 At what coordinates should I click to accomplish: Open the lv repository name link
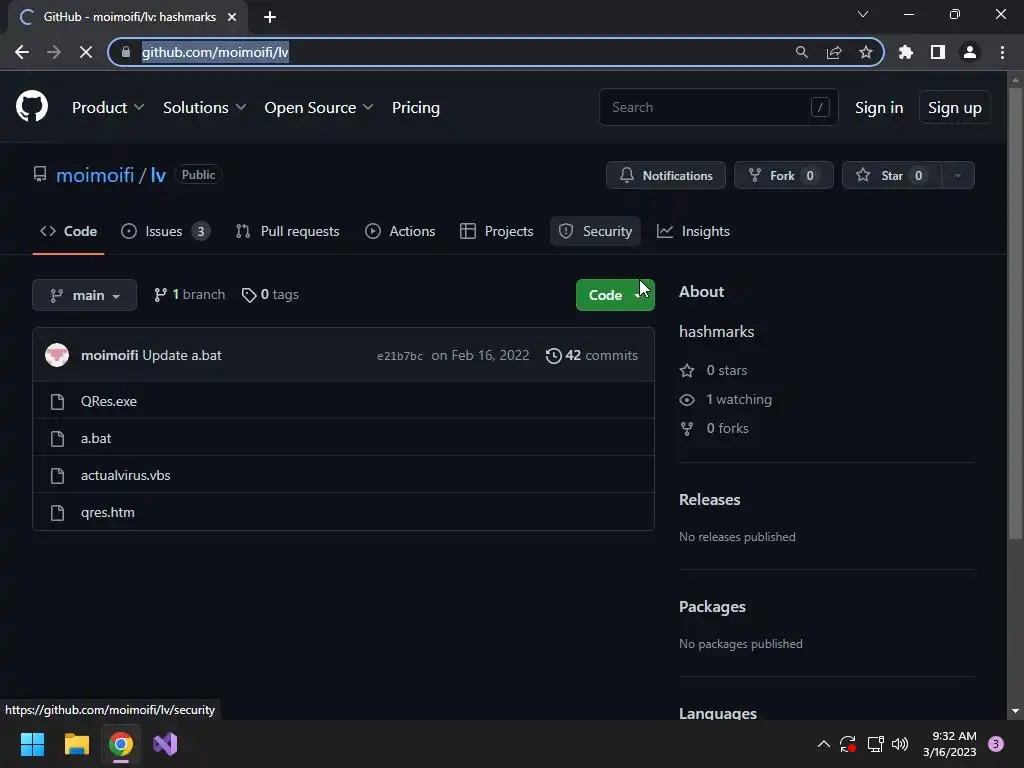[x=158, y=175]
